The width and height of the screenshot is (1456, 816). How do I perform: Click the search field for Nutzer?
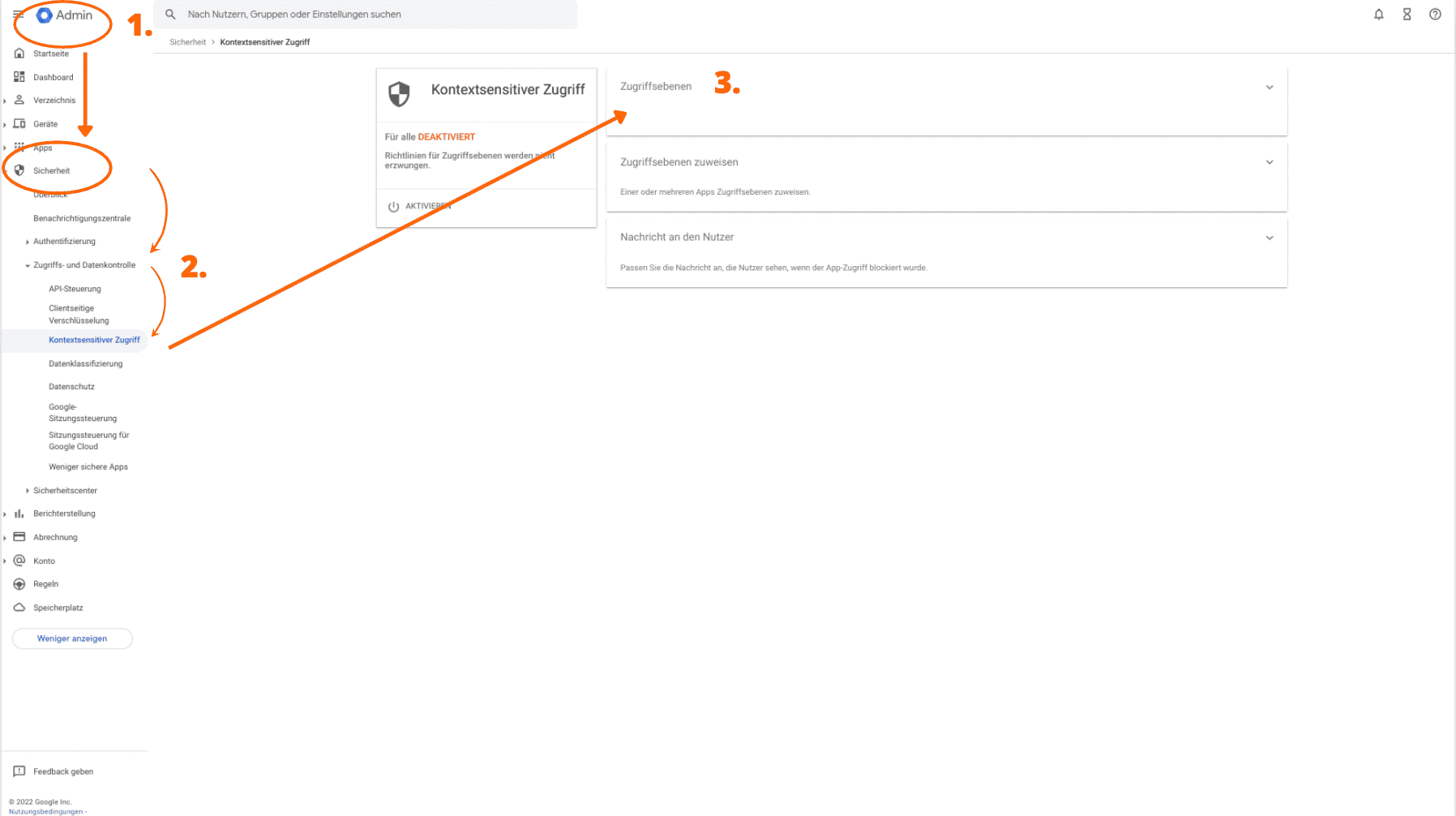[x=365, y=15]
